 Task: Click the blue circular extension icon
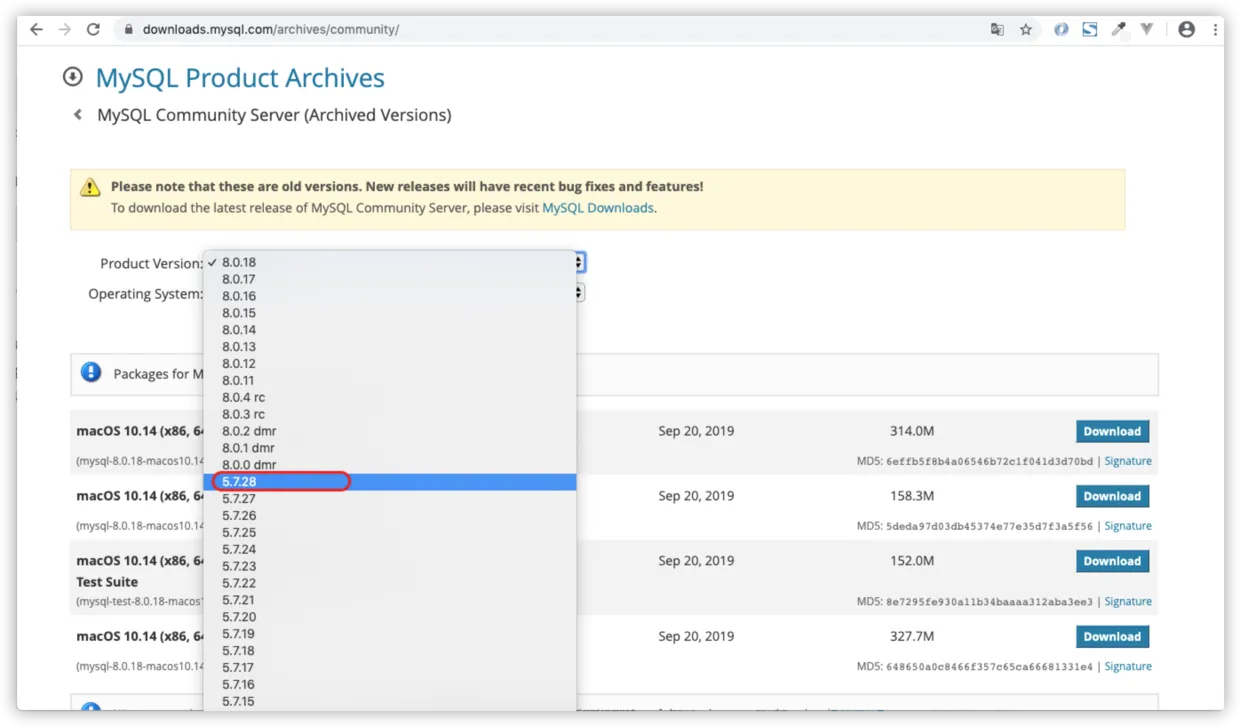(x=1061, y=30)
